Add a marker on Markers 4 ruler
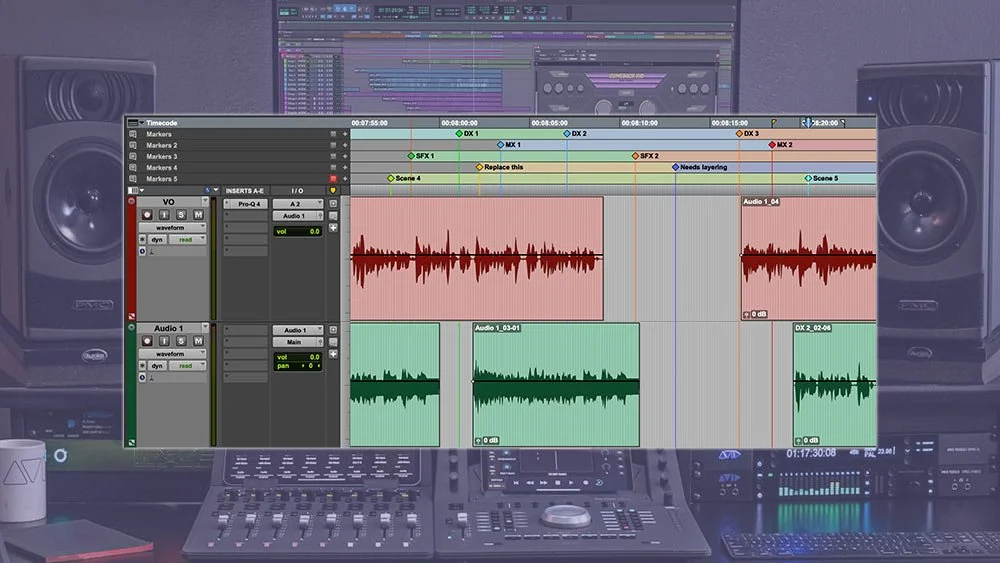The image size is (1000, 563). point(345,168)
